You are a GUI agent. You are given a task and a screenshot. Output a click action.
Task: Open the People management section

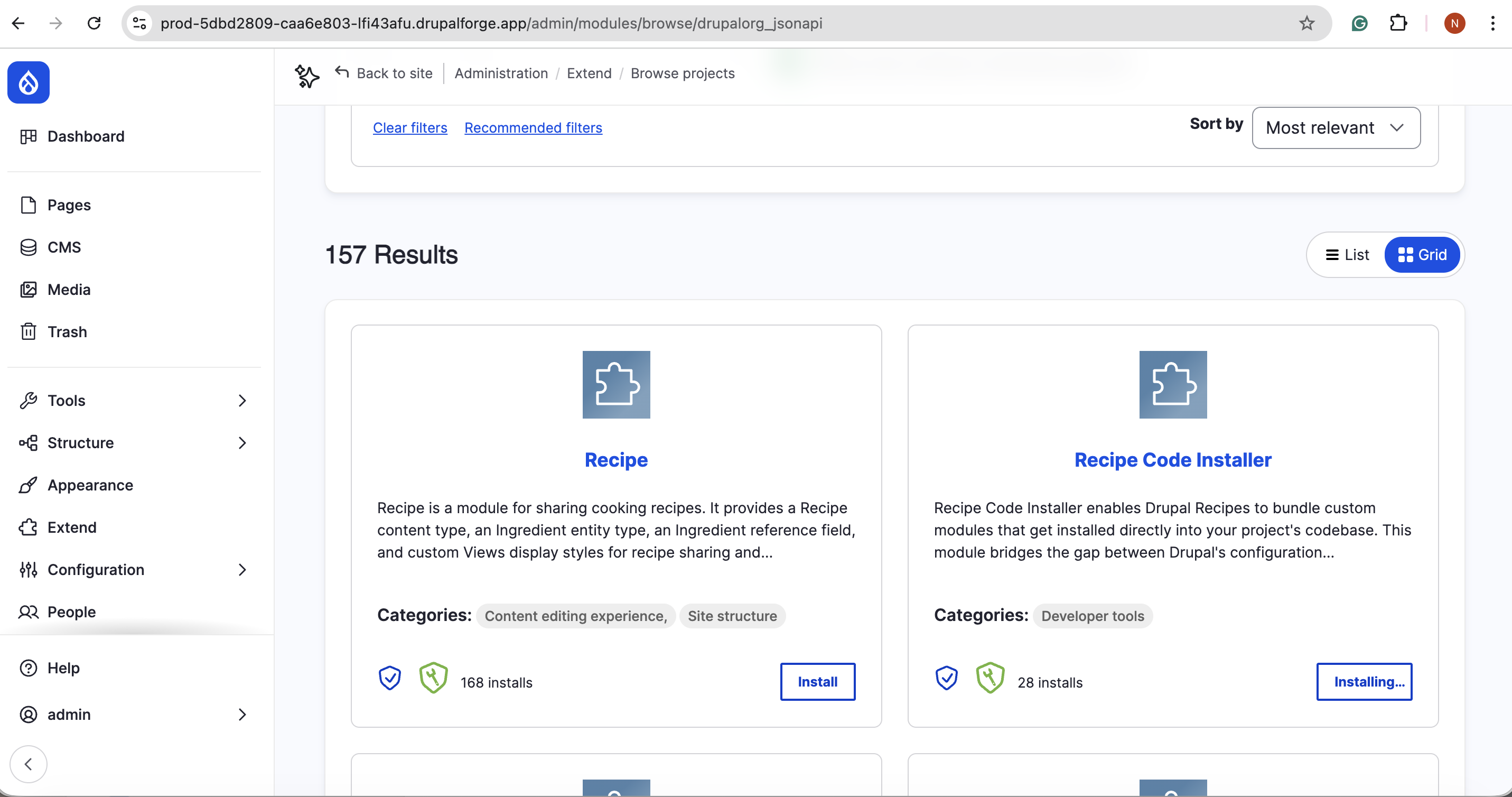[x=71, y=611]
